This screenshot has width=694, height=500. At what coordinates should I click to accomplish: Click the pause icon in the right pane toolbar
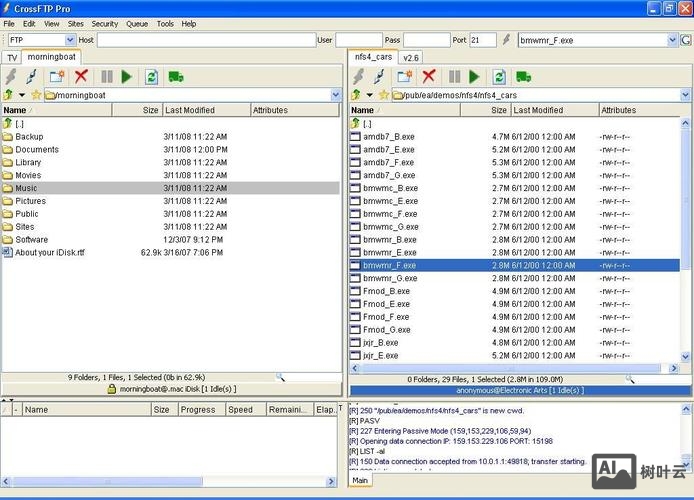454,76
